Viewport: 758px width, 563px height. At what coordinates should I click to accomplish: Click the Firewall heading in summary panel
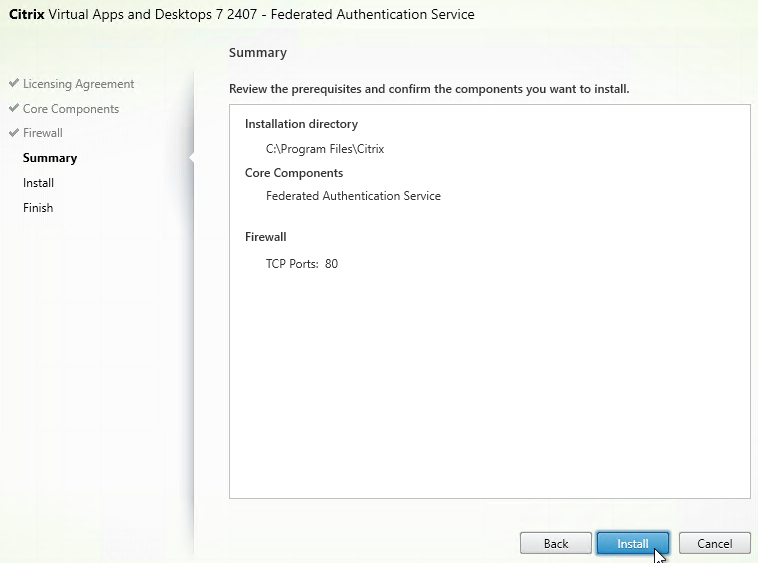coord(266,237)
